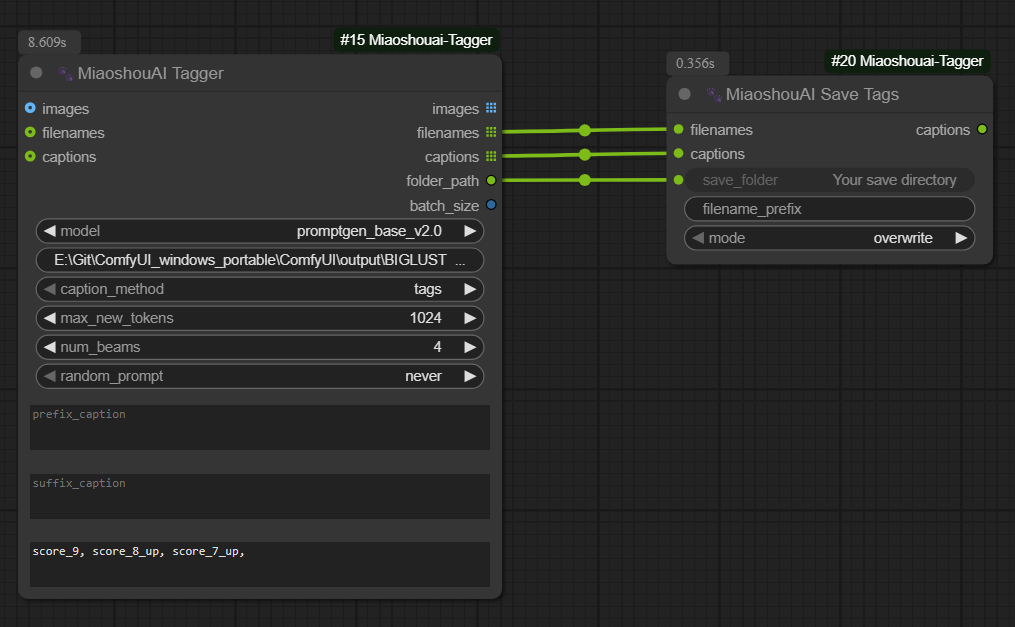Open the caption_method dropdown set to tags
This screenshot has height=627, width=1015.
tap(260, 289)
